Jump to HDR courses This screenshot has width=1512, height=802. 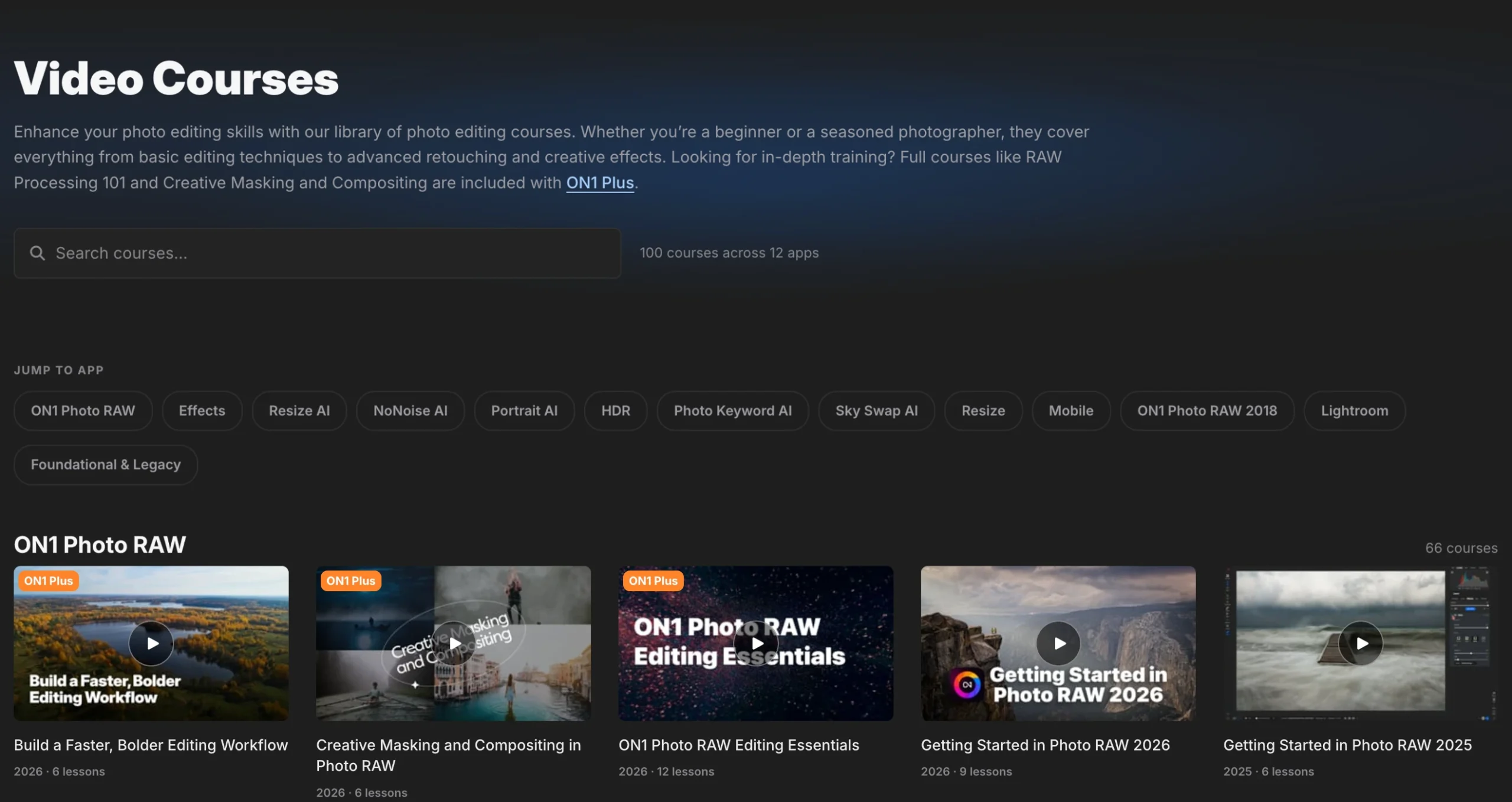click(616, 410)
